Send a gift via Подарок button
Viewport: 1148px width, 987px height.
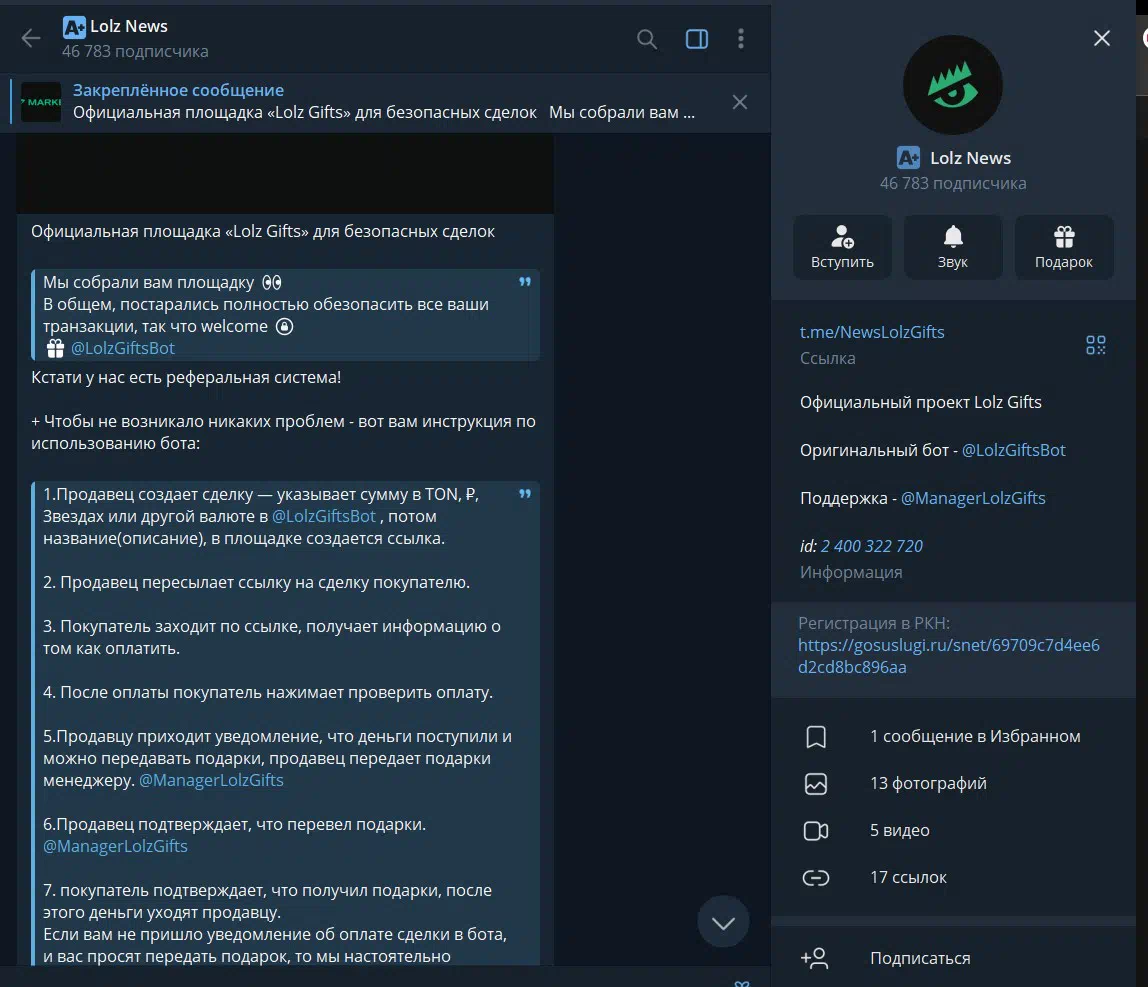pyautogui.click(x=1064, y=247)
